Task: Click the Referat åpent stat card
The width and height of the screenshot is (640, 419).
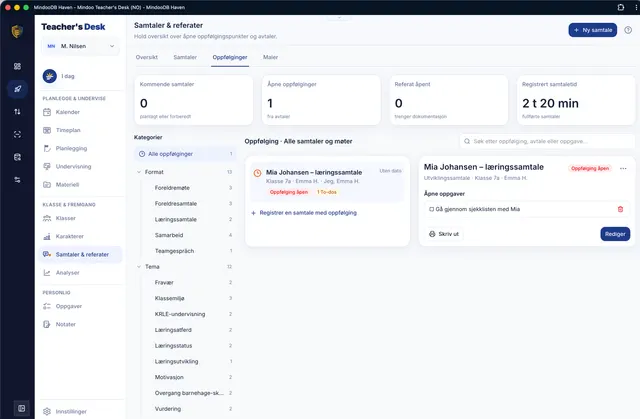Action: coord(449,100)
